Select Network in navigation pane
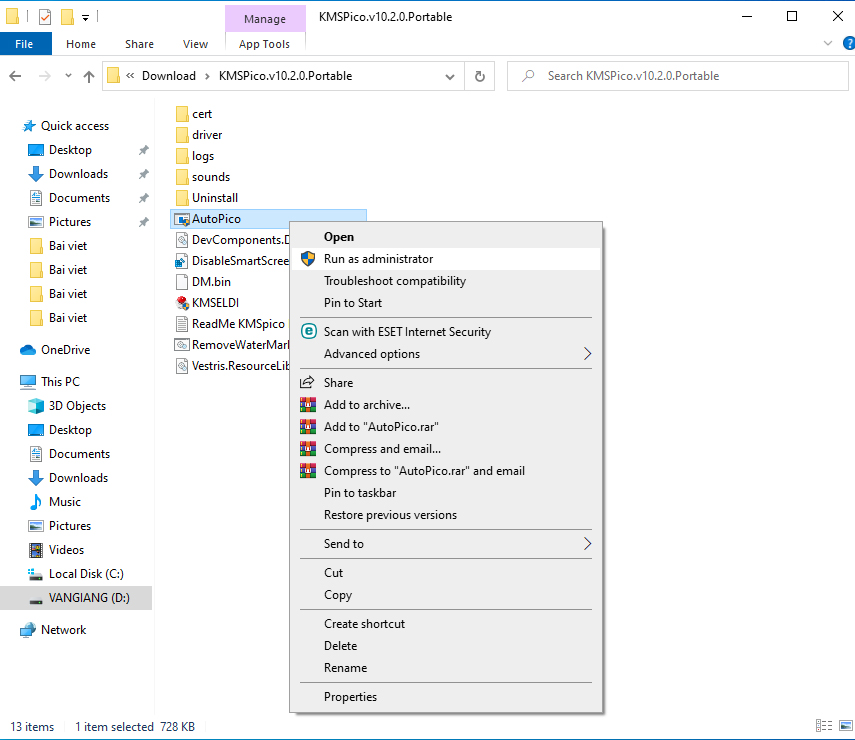855x740 pixels. [63, 630]
